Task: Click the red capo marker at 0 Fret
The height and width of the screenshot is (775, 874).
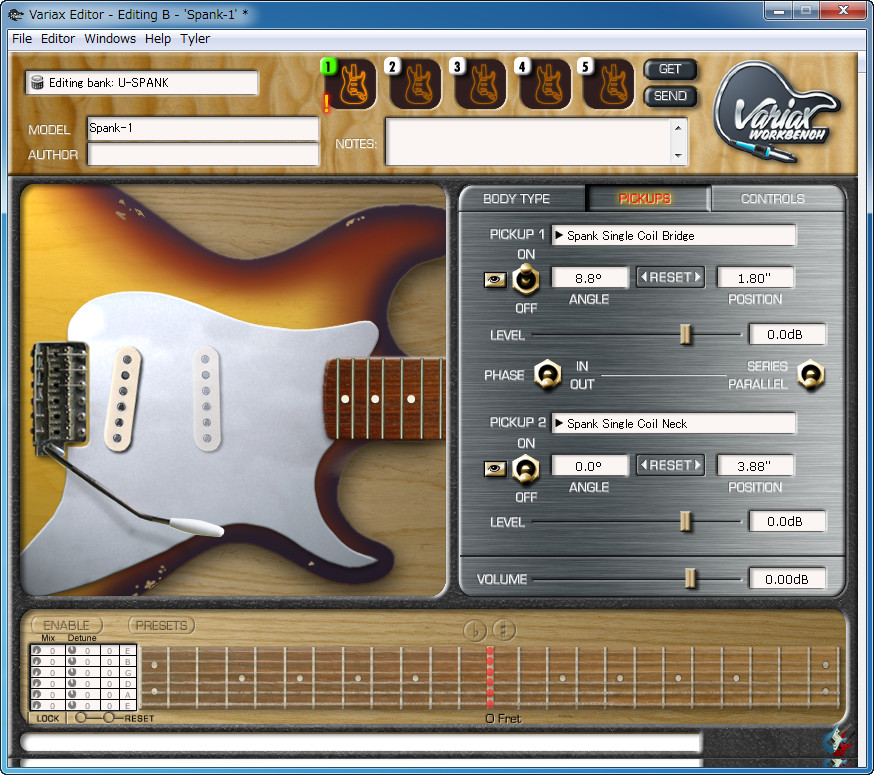Action: pos(490,678)
